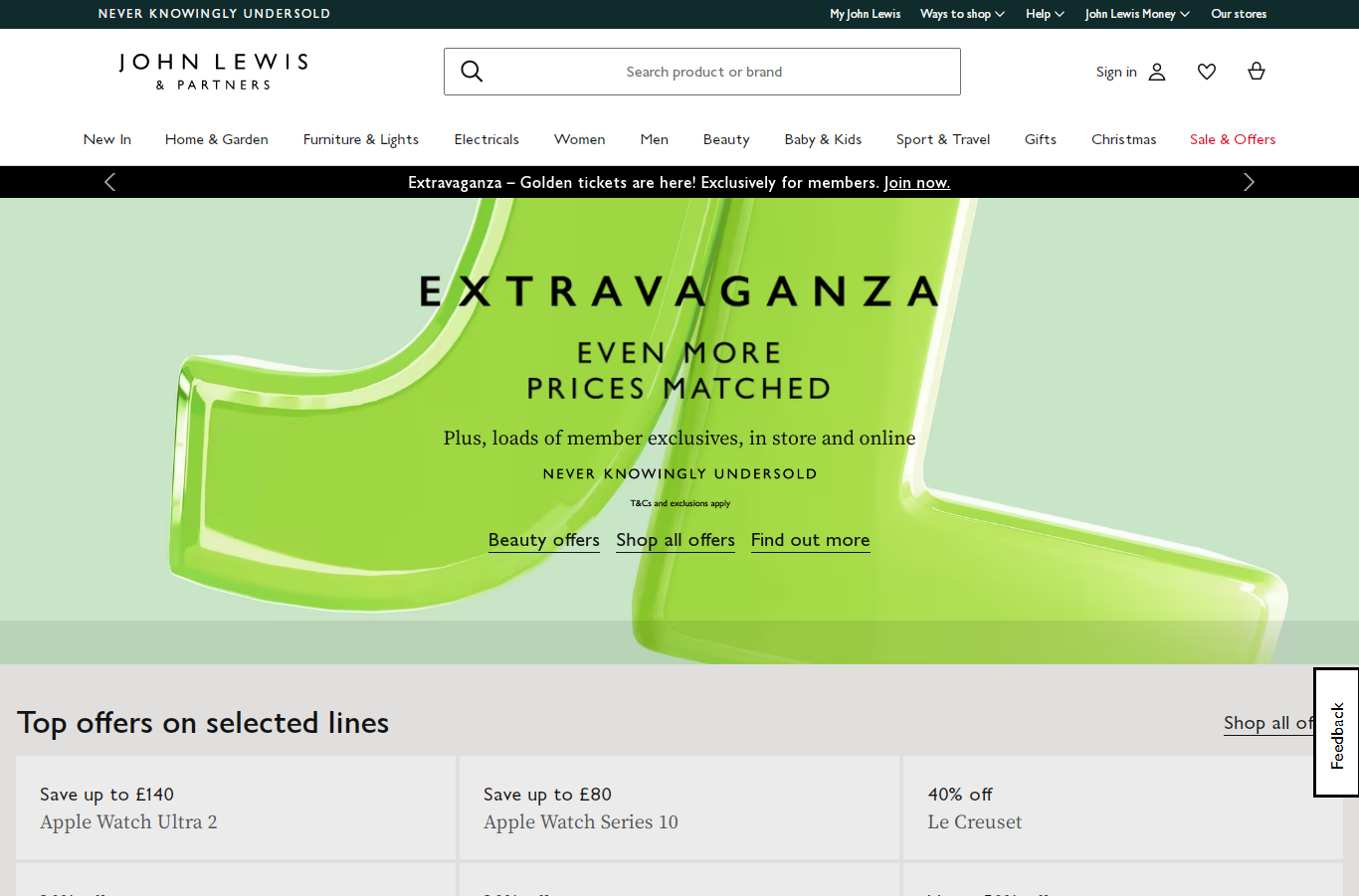The image size is (1359, 896).
Task: Show previous banner message arrow
Action: pos(110,182)
